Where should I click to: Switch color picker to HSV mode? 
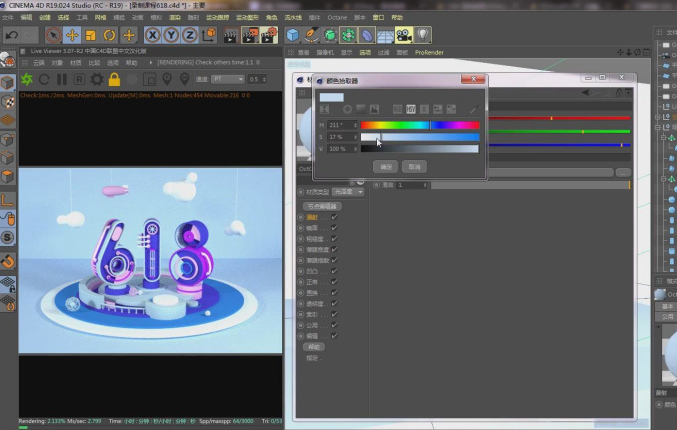(x=410, y=109)
